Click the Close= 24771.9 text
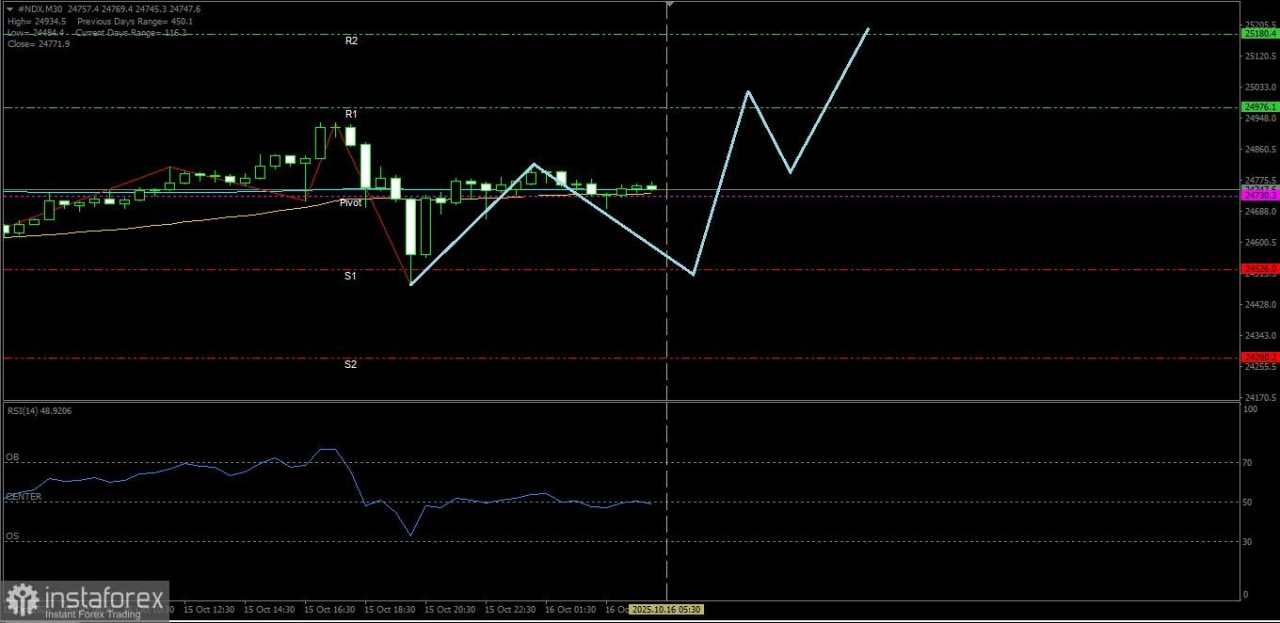This screenshot has width=1280, height=623. click(x=37, y=43)
